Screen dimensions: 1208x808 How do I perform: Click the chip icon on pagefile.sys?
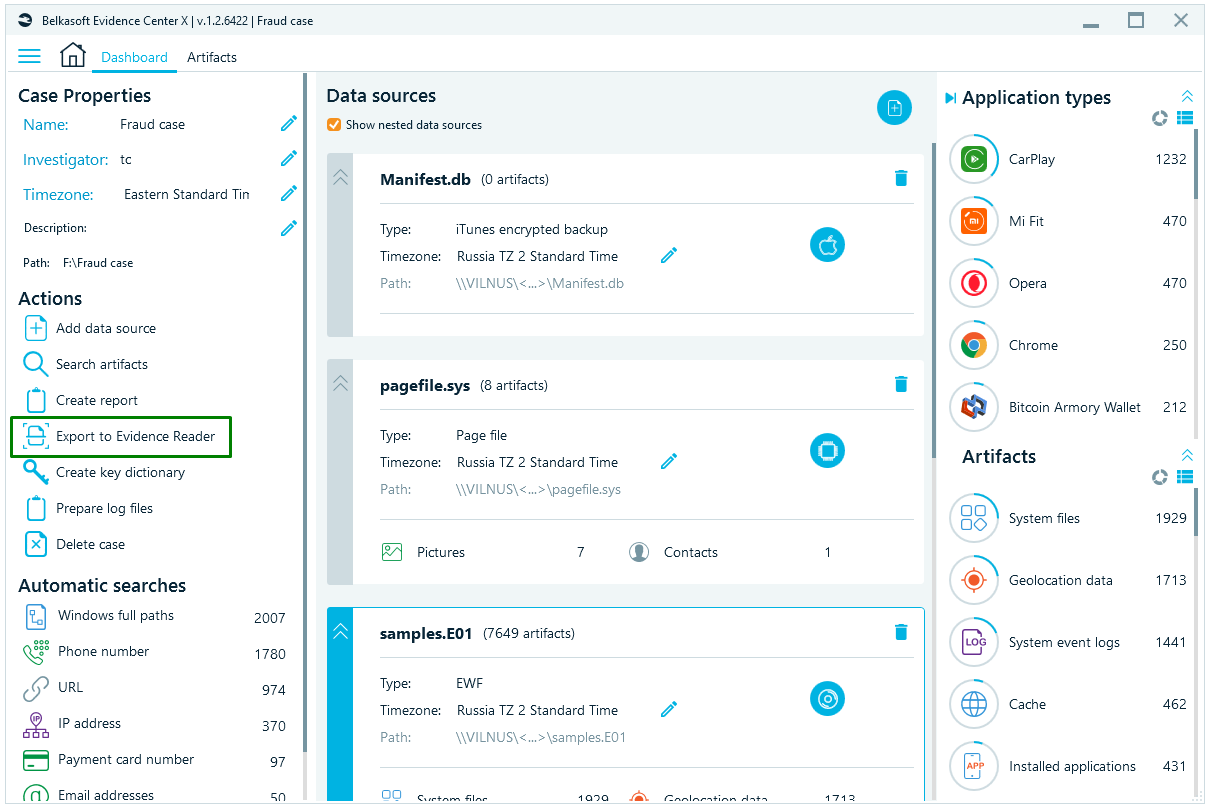(x=827, y=451)
